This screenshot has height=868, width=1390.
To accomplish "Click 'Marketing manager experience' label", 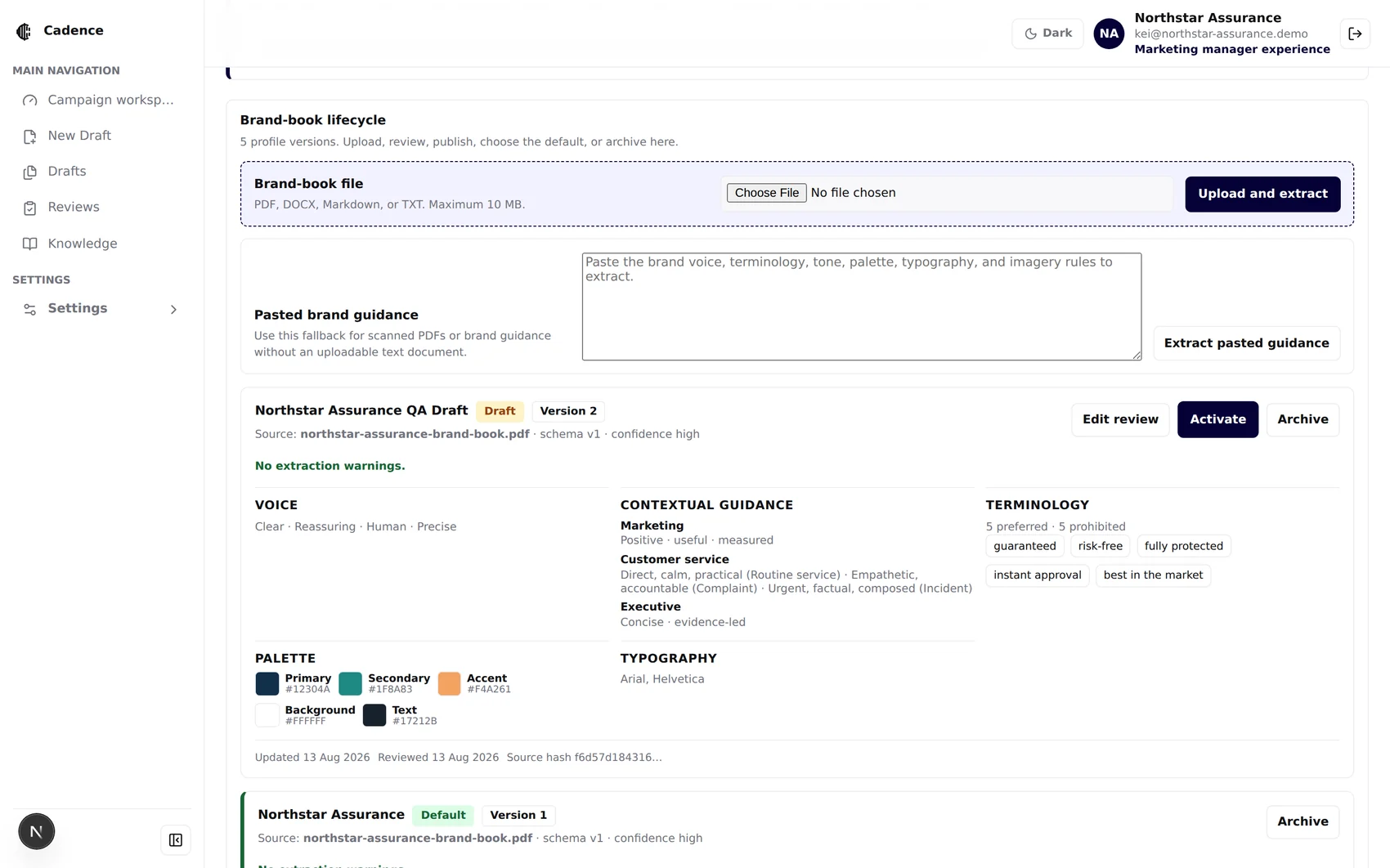I will (1231, 49).
